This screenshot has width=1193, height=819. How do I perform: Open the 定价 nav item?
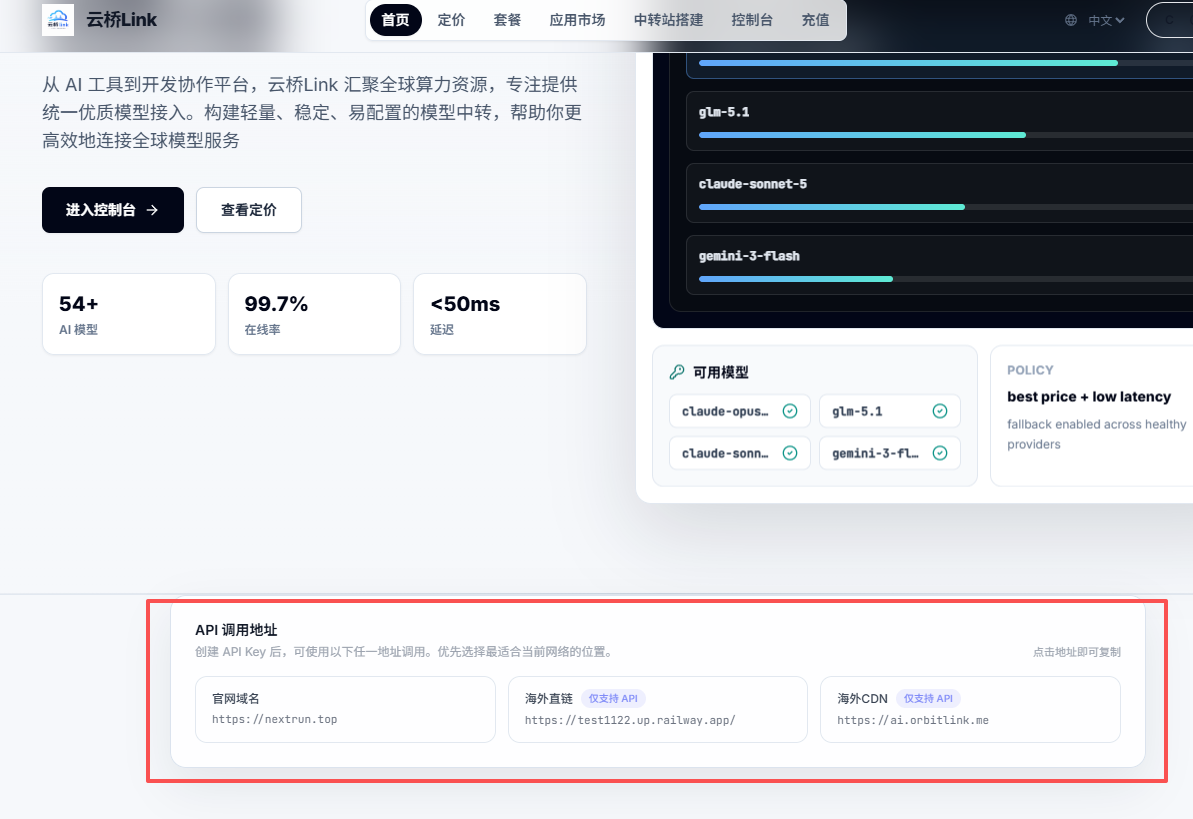451,20
